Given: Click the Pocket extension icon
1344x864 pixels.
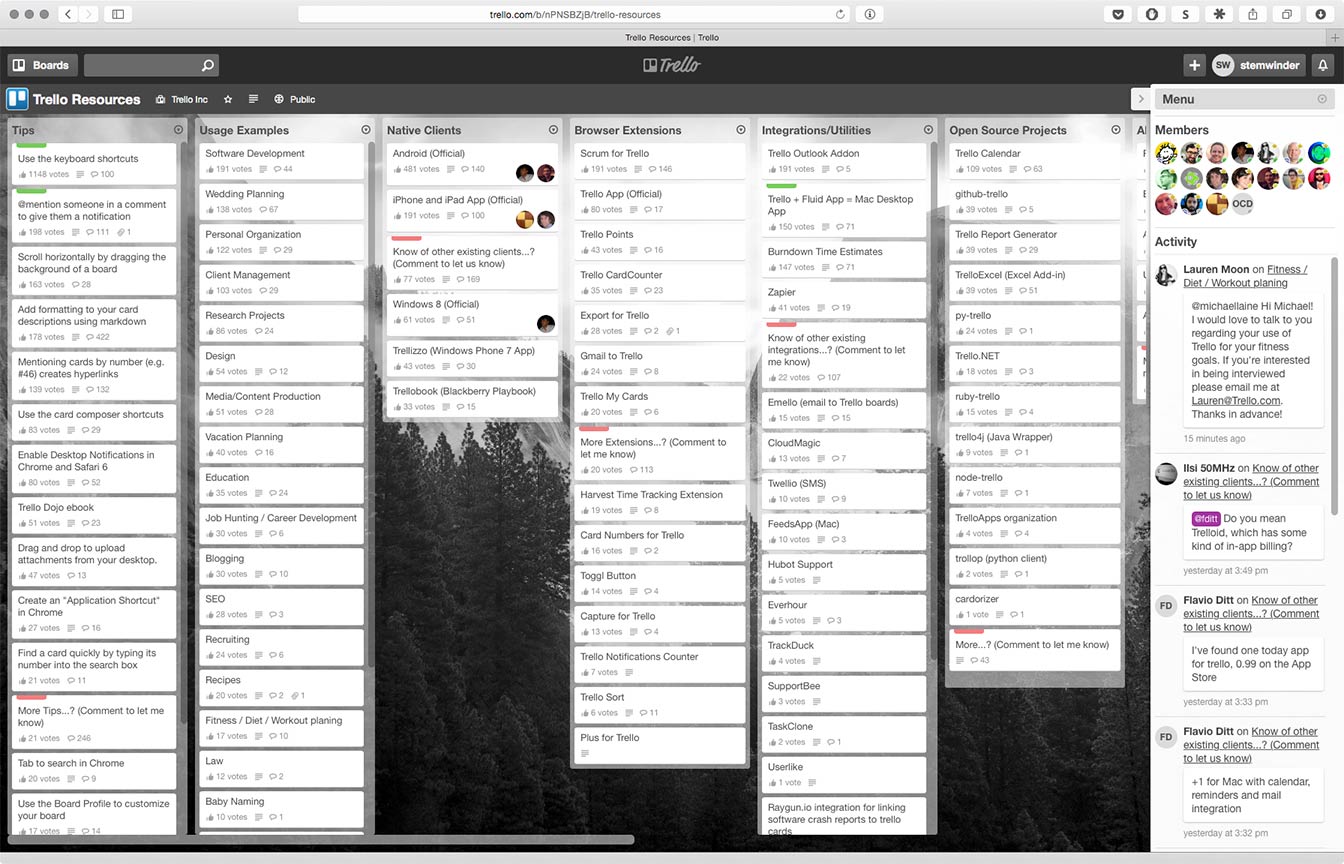Looking at the screenshot, I should [1117, 14].
